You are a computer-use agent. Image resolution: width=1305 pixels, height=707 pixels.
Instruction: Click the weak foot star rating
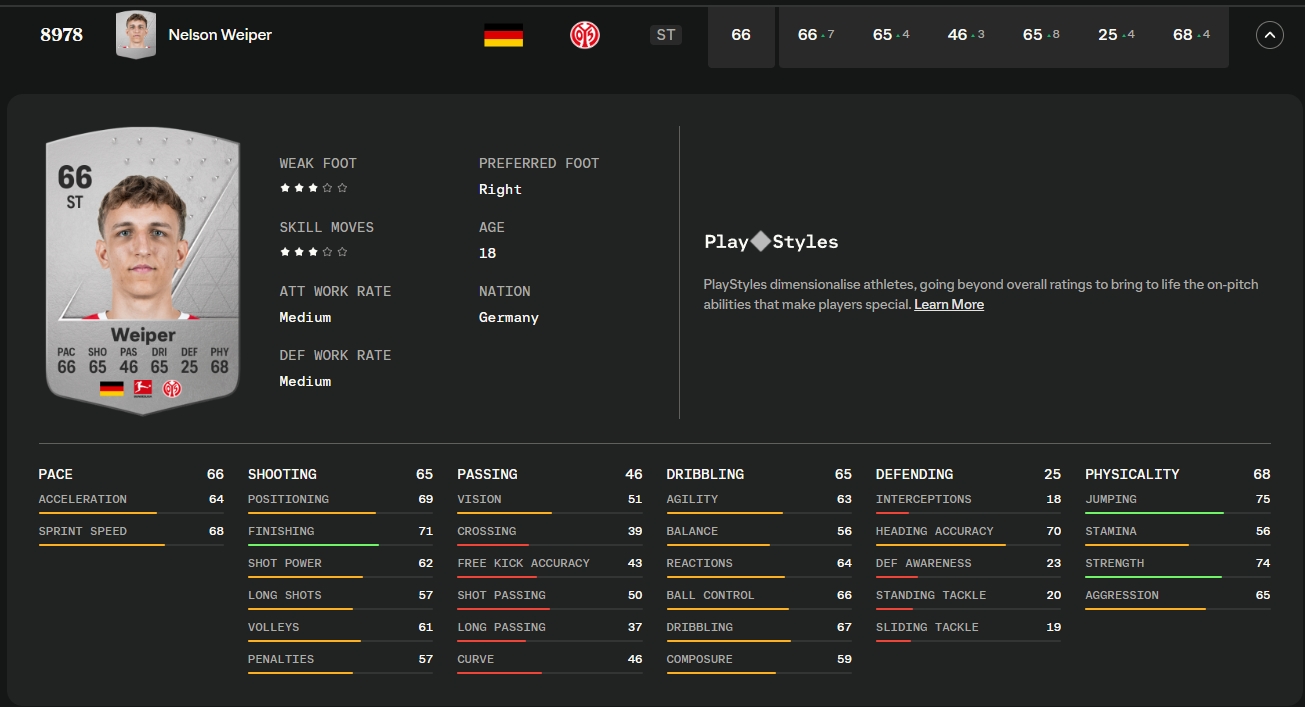click(x=314, y=188)
